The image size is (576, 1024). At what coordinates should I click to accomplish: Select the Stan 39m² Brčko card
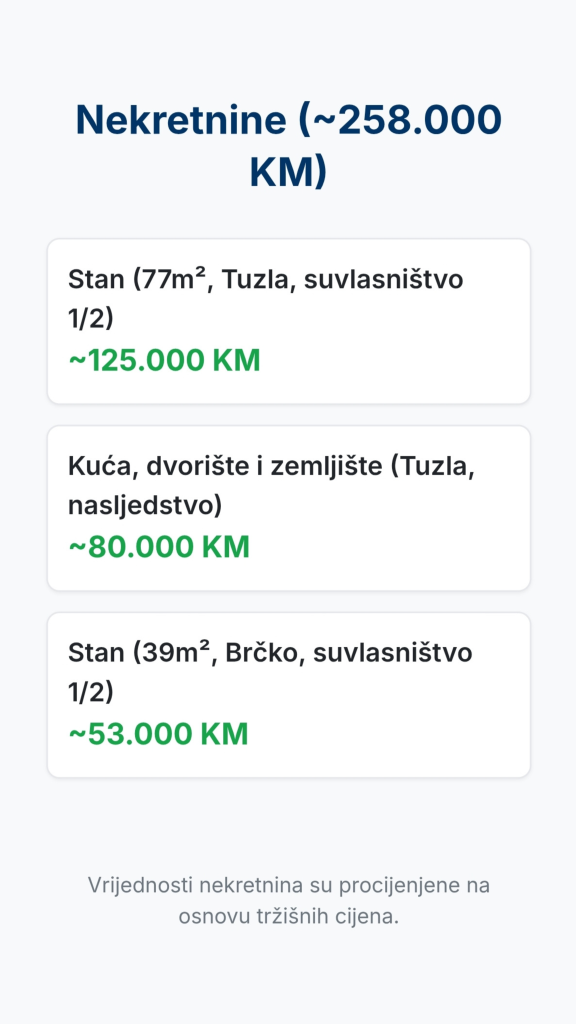(x=288, y=695)
